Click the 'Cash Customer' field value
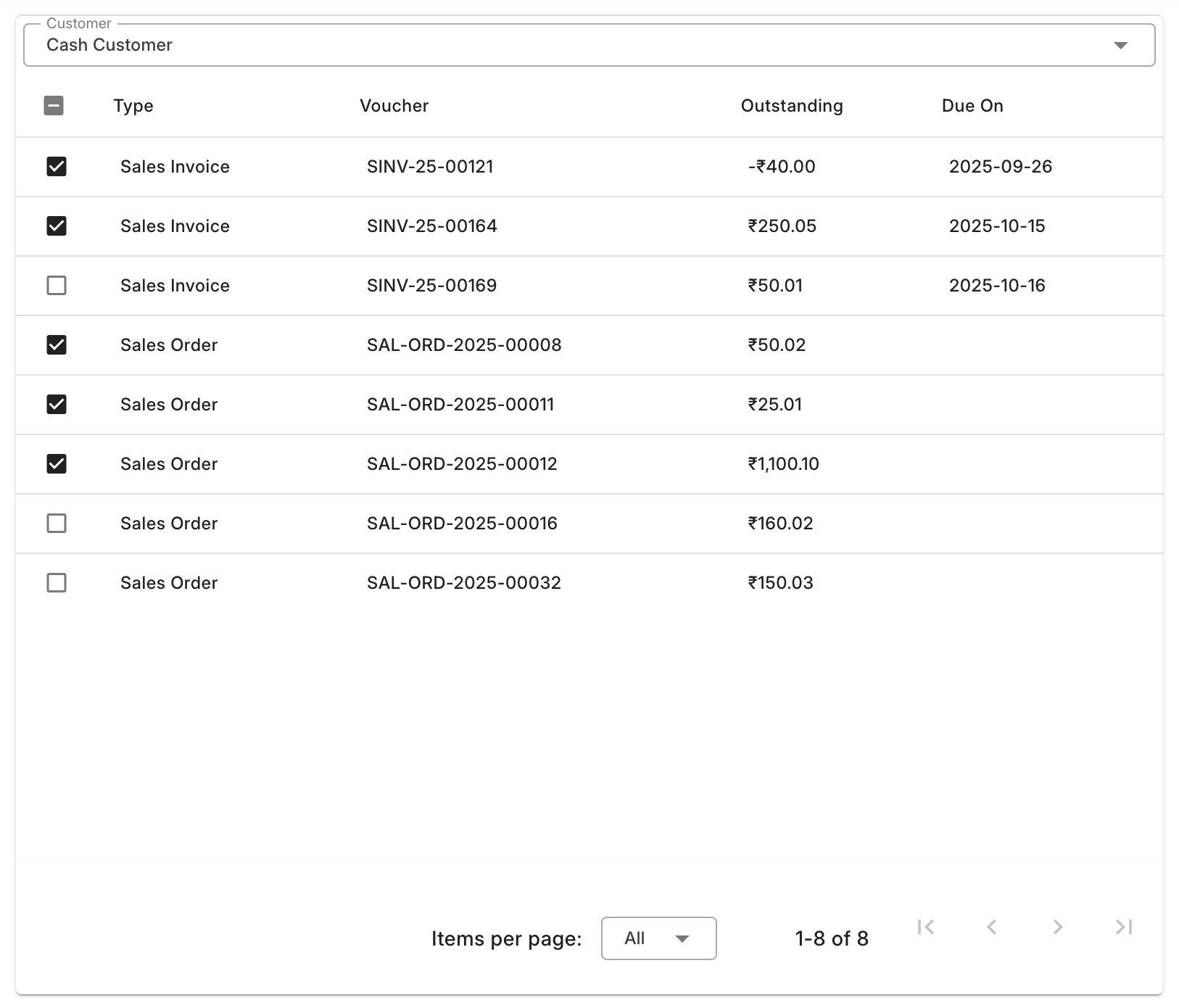The image size is (1179, 1008). (109, 45)
